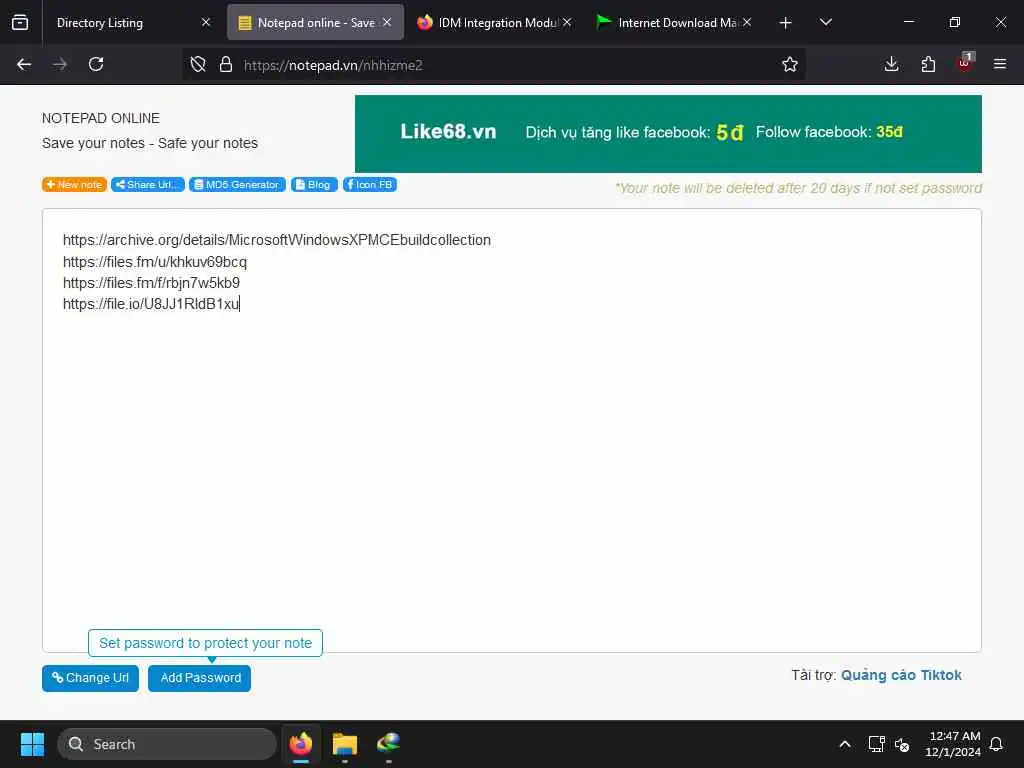Show hidden system tray icons

tap(844, 744)
